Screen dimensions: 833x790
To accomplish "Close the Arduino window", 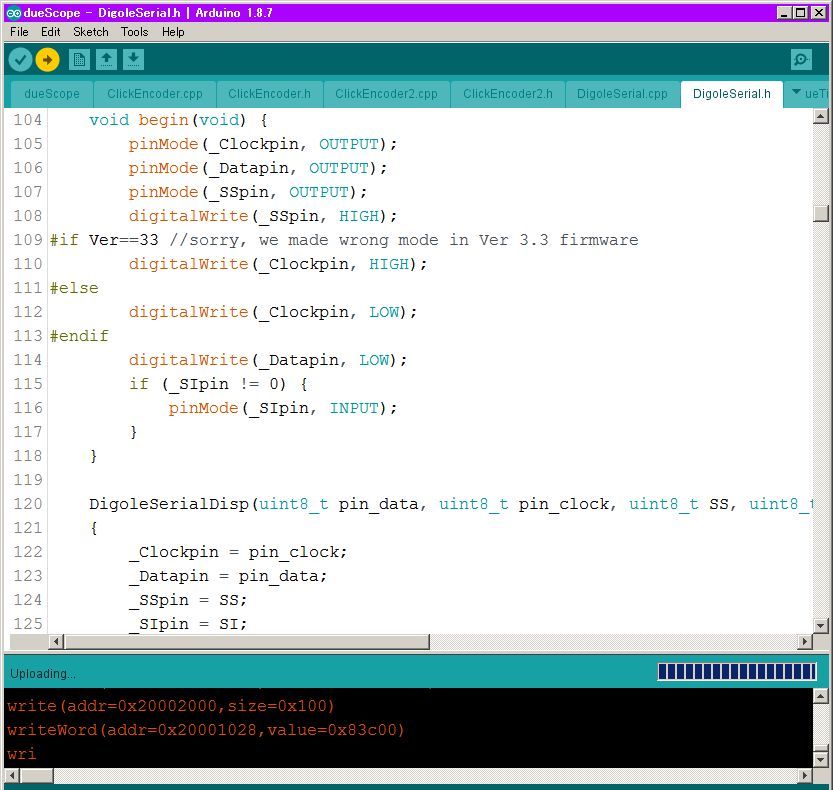I will (x=819, y=13).
